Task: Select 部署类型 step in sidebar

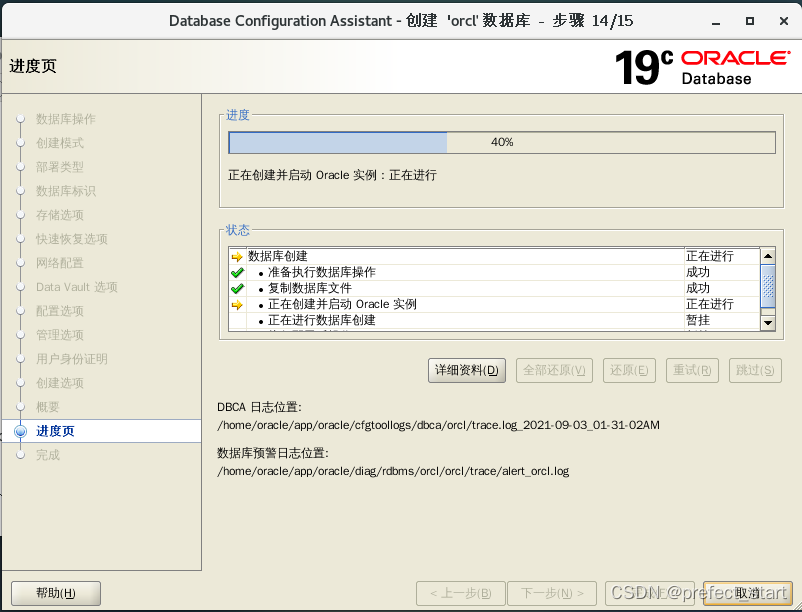Action: pyautogui.click(x=59, y=167)
